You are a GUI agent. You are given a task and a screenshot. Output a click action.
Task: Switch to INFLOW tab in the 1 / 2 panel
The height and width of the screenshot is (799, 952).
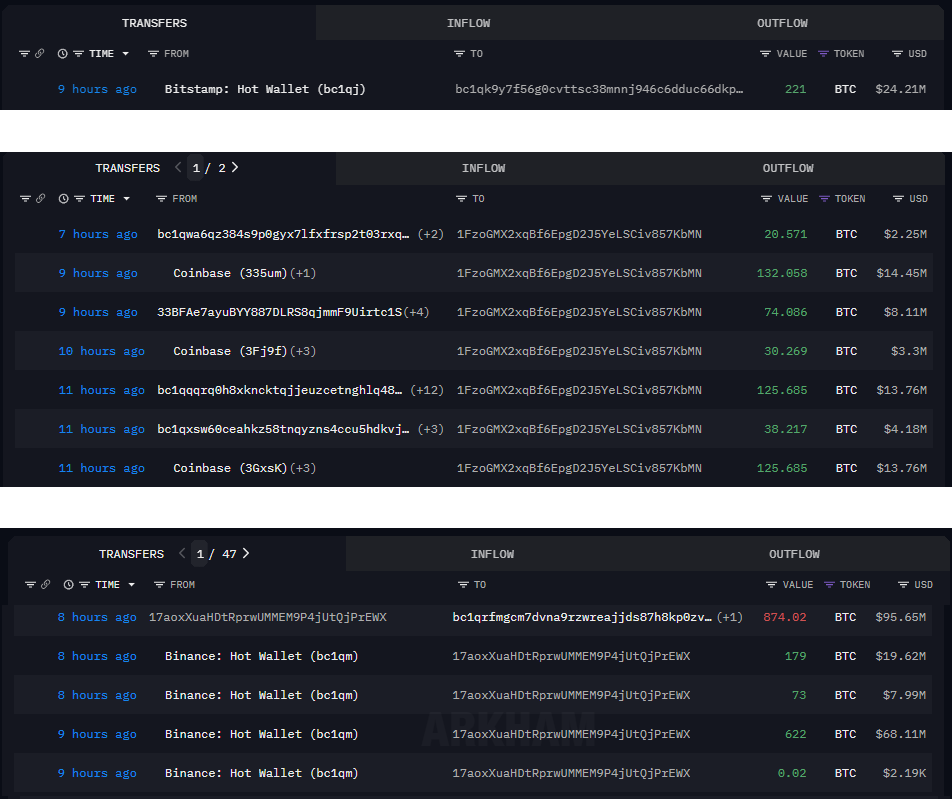[483, 168]
